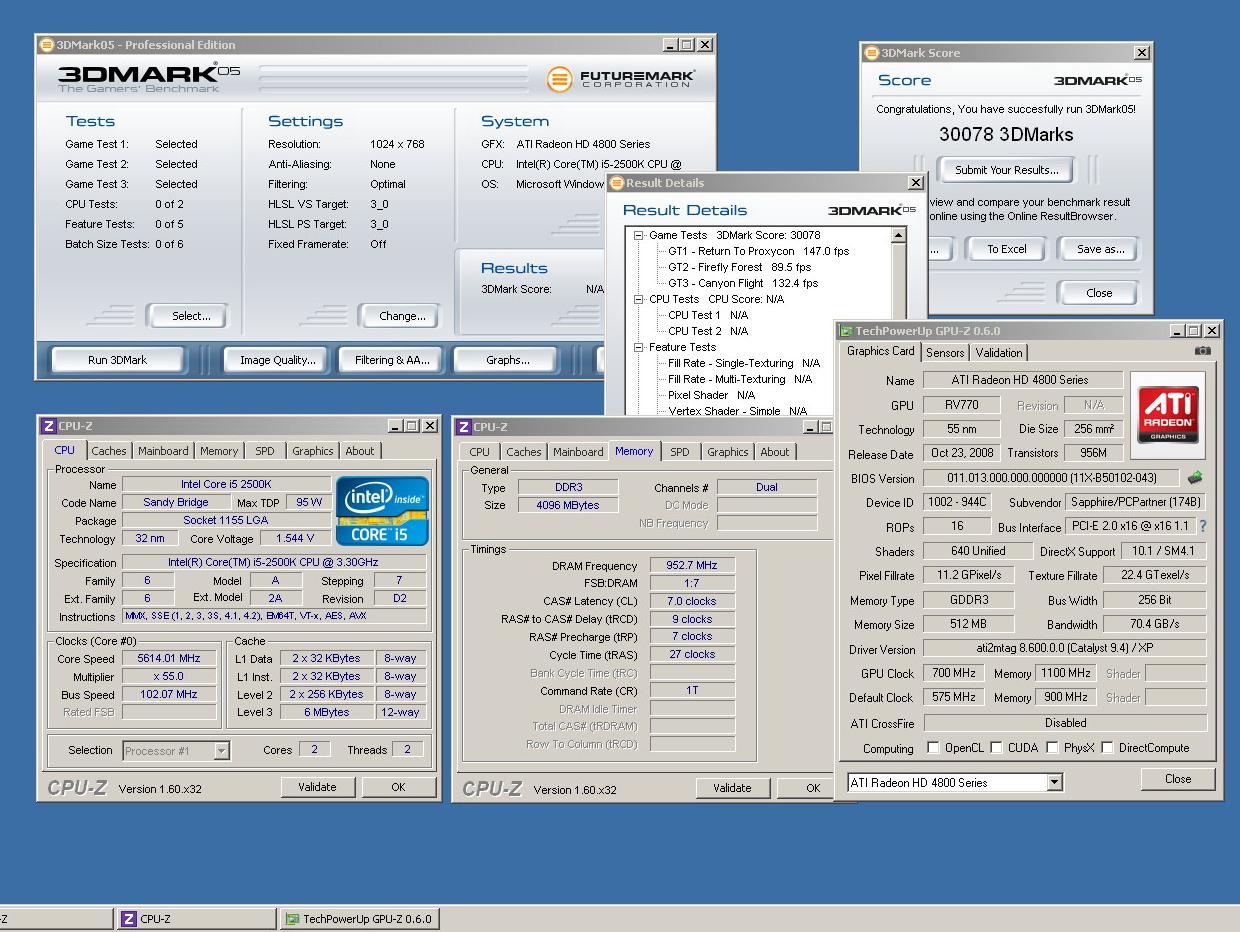This screenshot has height=932, width=1240.
Task: Click TechPowerUp GPU-Z taskbar button
Action: coord(358,919)
